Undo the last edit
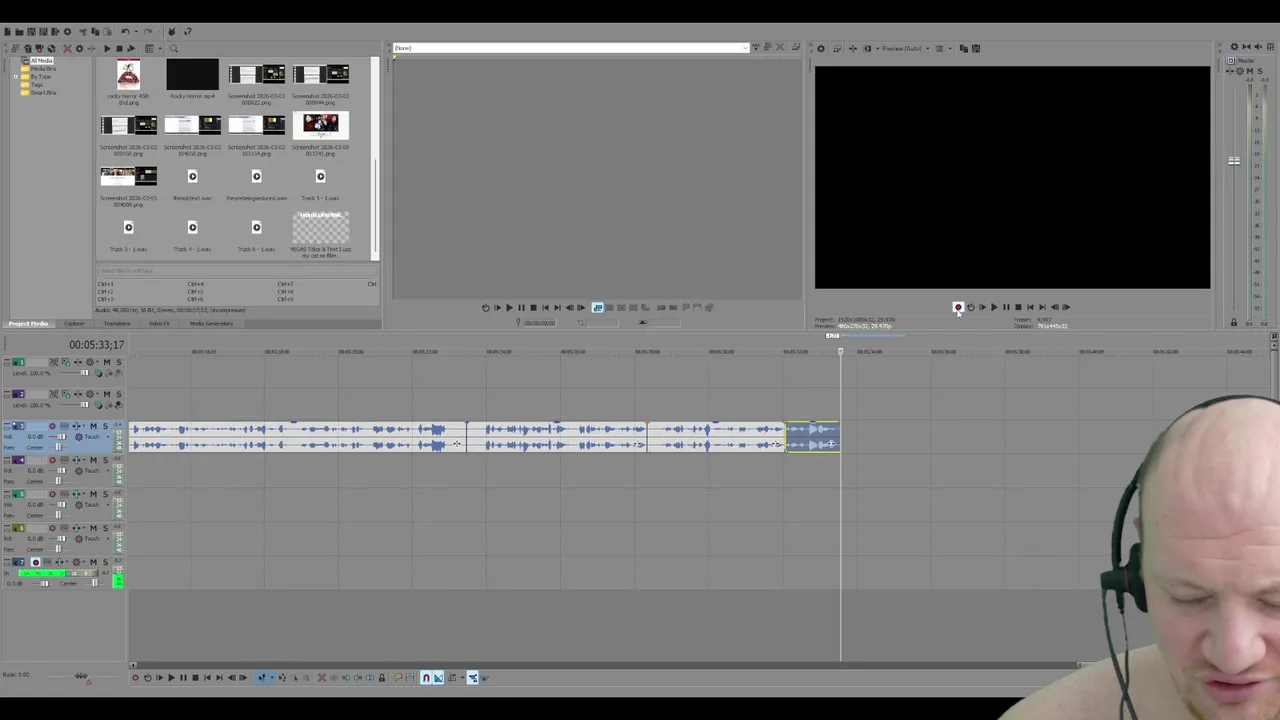The image size is (1280, 720). pyautogui.click(x=125, y=32)
